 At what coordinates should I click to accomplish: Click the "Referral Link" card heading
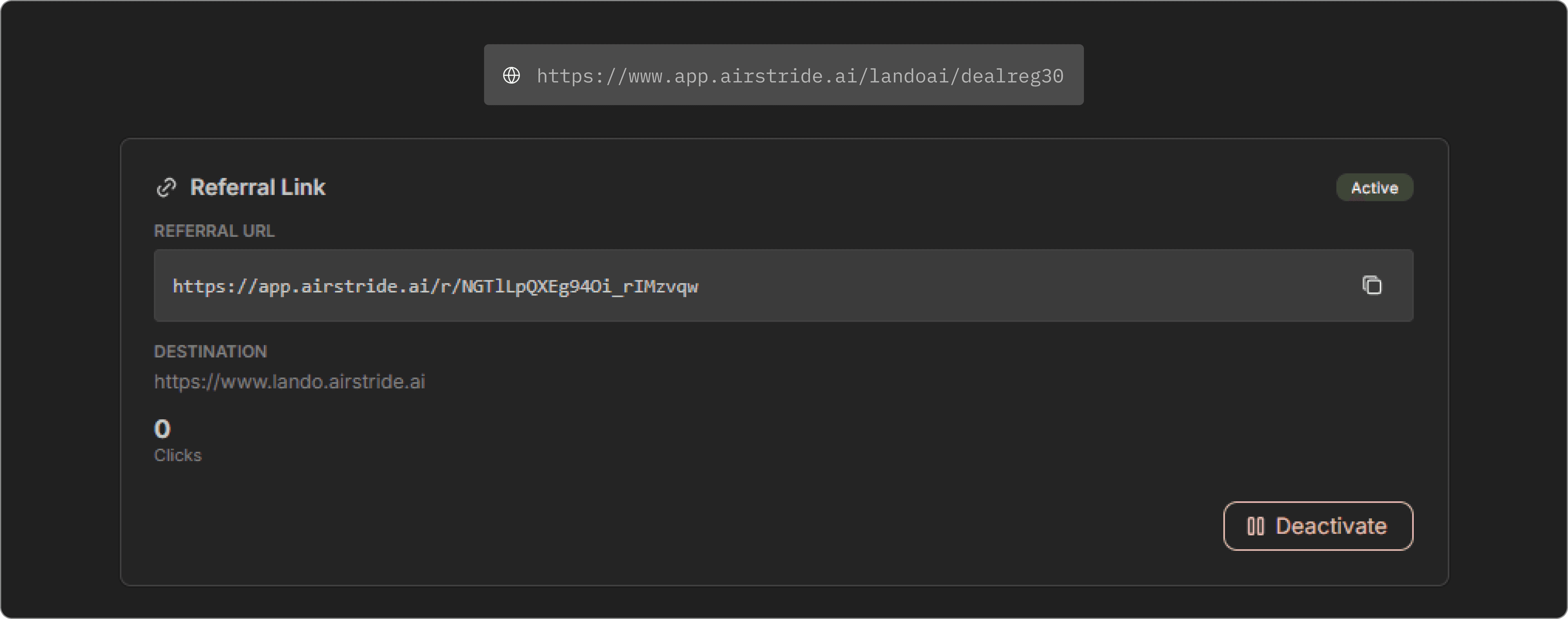coord(258,187)
